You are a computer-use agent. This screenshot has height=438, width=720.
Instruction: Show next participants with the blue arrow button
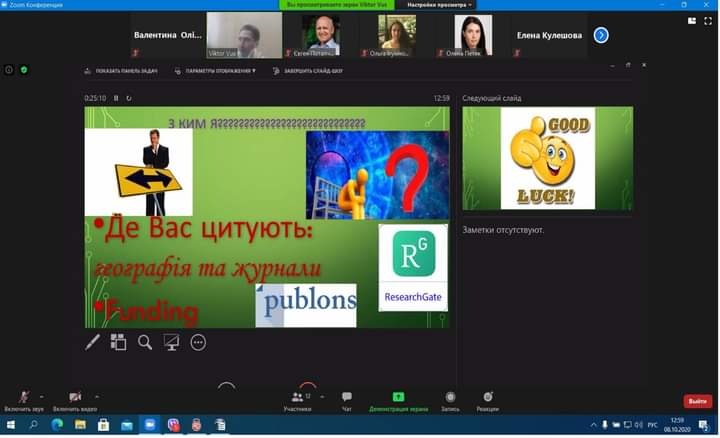tap(601, 35)
